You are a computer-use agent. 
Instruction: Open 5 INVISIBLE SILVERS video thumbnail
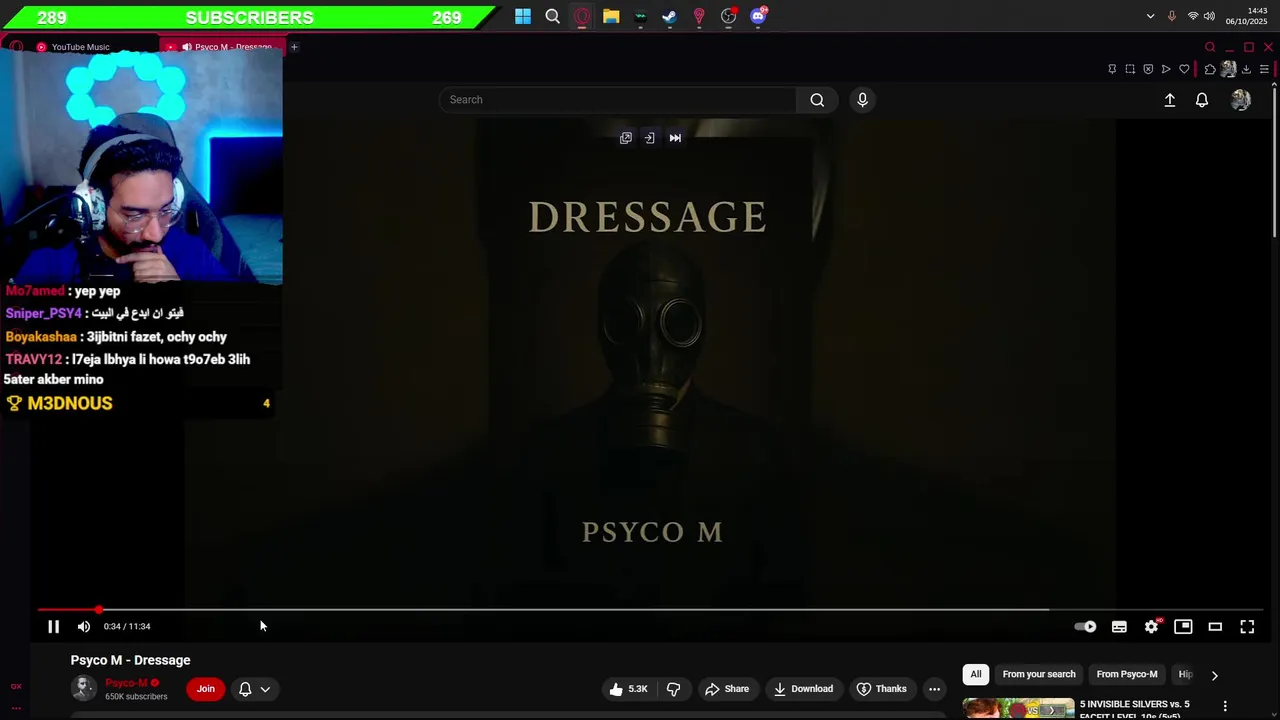[1018, 708]
